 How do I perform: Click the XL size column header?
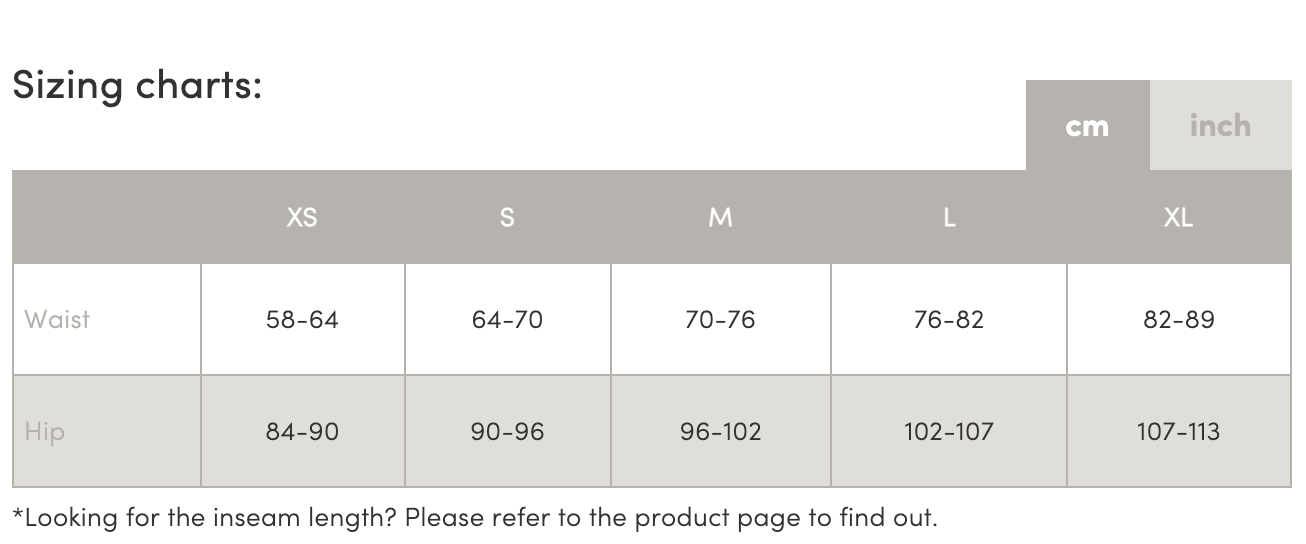click(x=1178, y=217)
